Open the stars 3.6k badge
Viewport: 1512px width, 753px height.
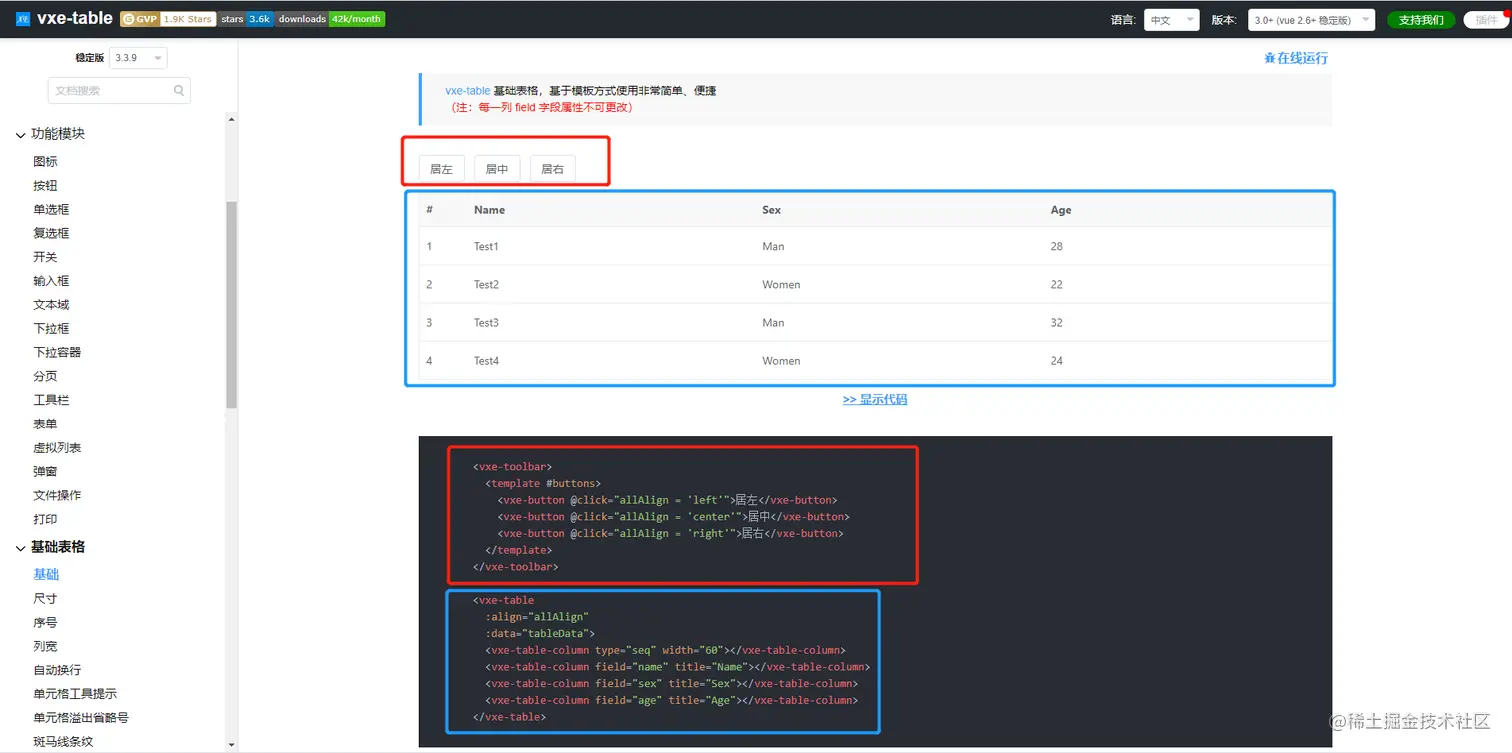(247, 19)
